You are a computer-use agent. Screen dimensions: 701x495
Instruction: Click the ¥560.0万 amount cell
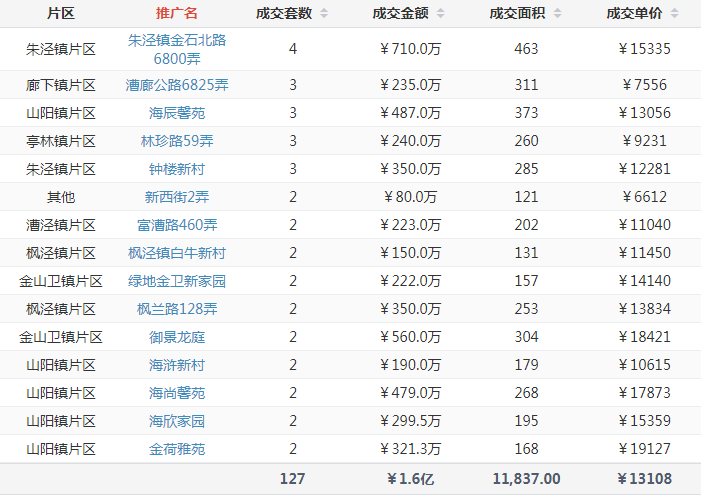tap(410, 337)
